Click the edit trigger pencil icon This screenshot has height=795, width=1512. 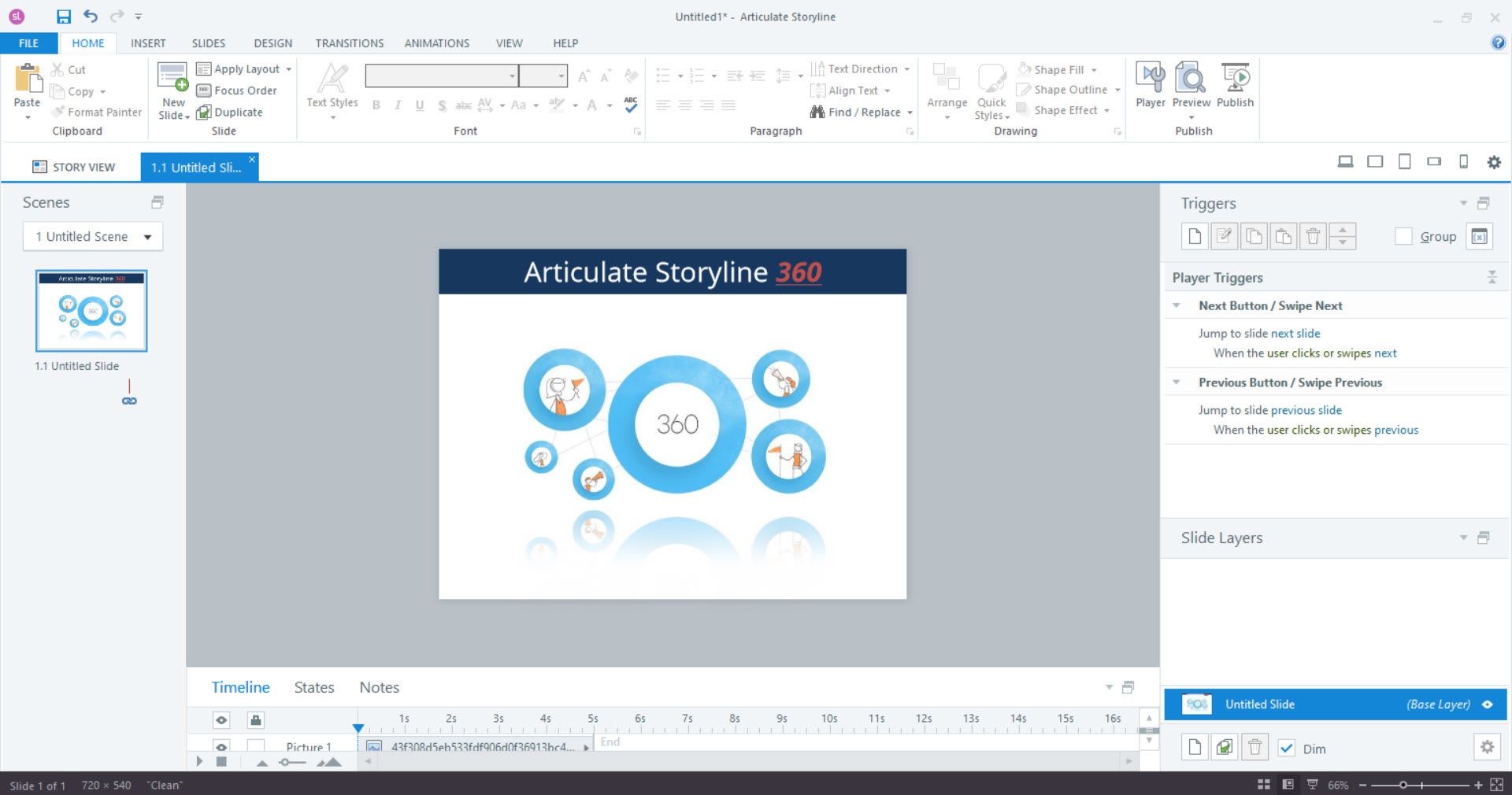1224,236
